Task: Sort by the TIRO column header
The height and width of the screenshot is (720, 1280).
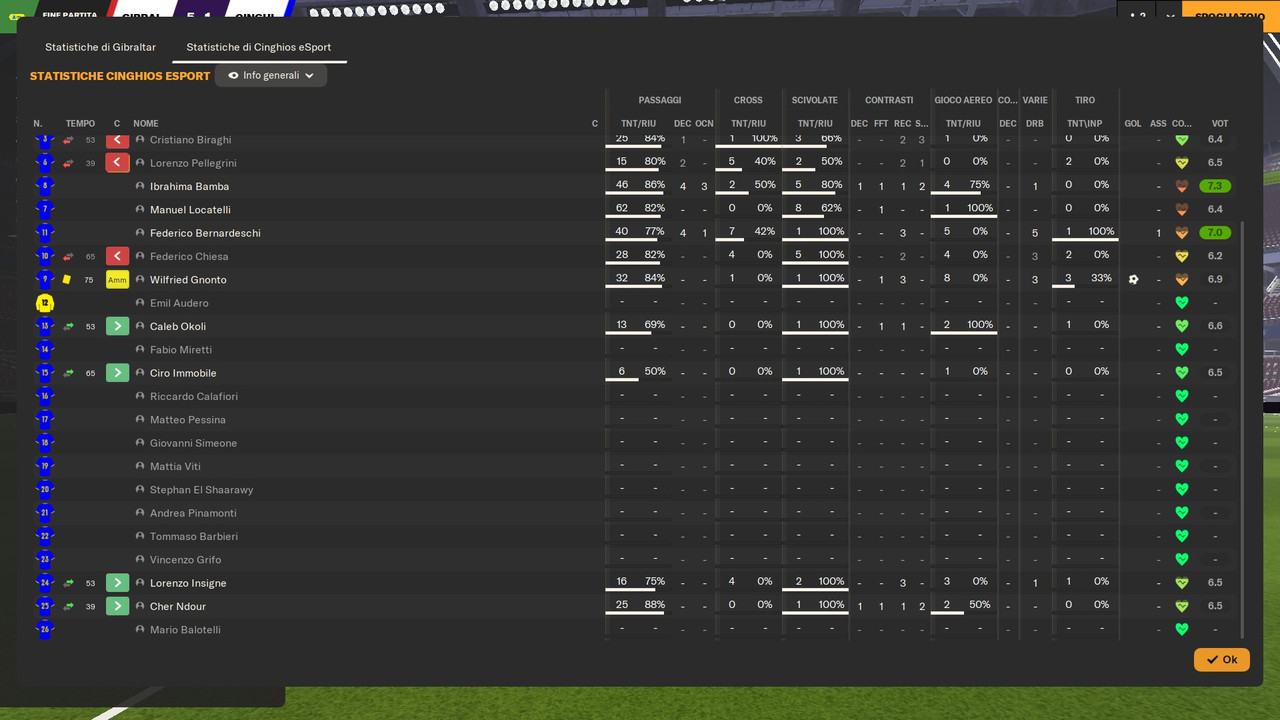Action: [x=1085, y=100]
